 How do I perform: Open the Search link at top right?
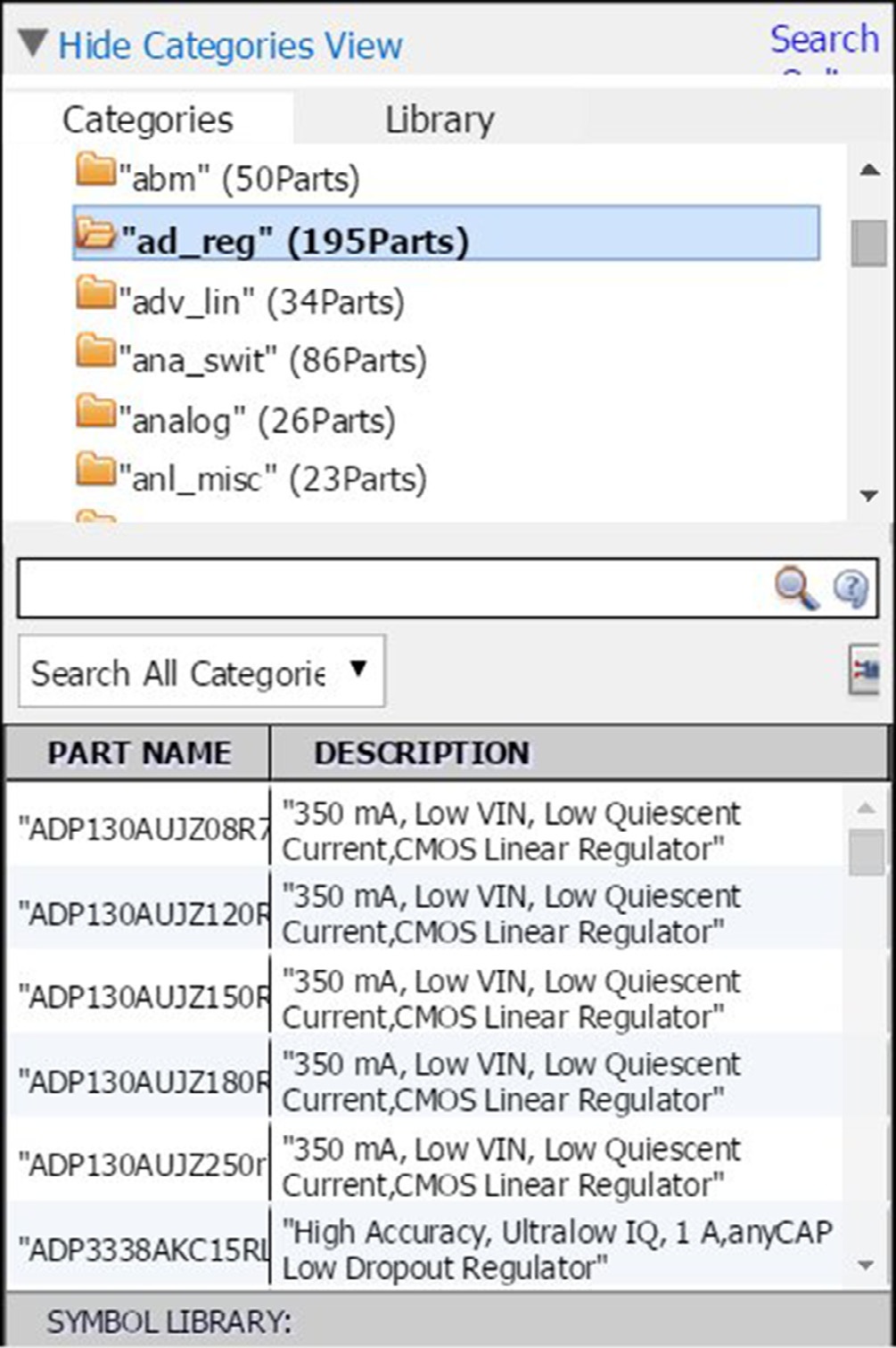click(825, 39)
